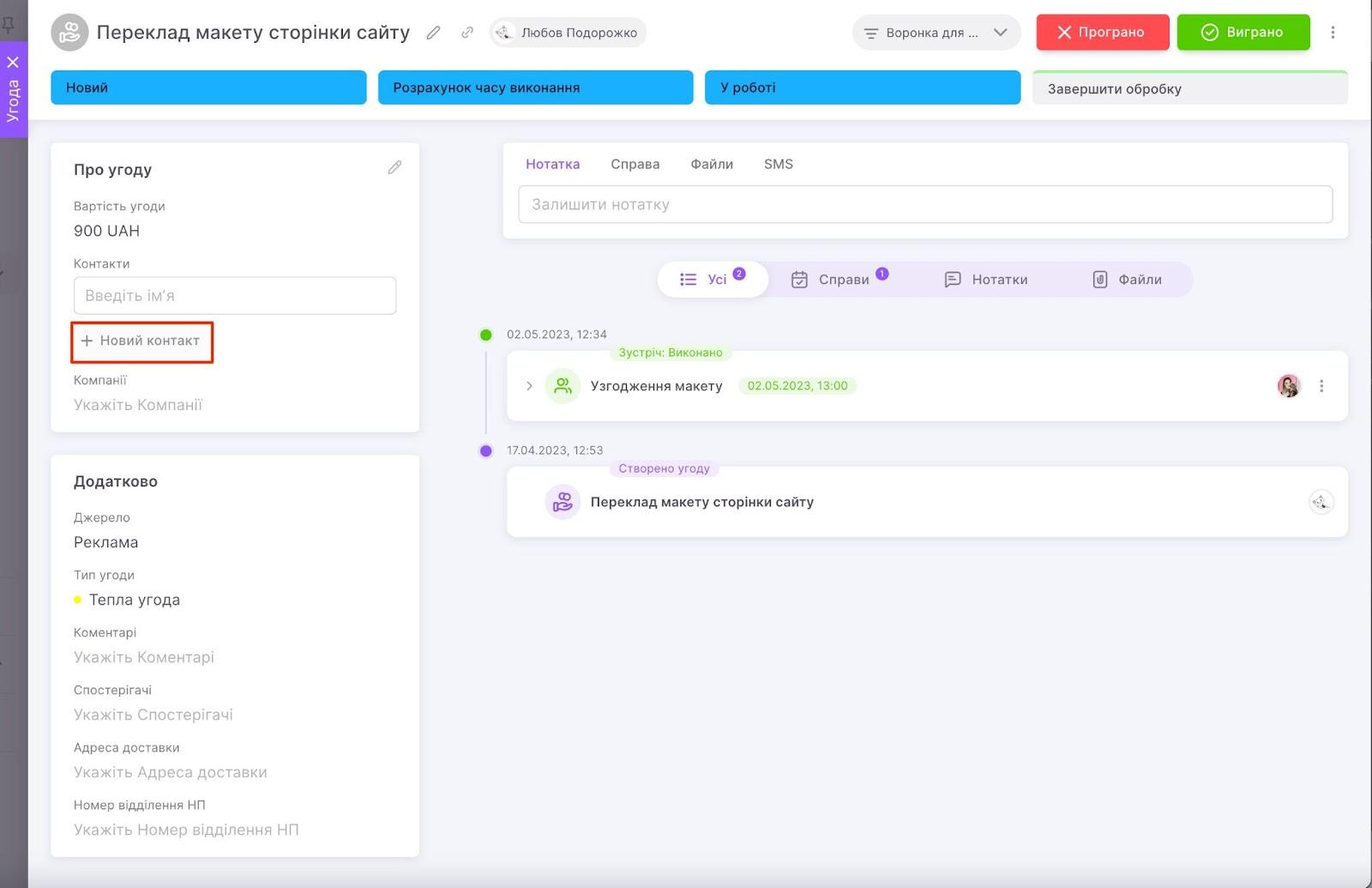
Task: Click the '+ Новий контакт' button
Action: (141, 341)
